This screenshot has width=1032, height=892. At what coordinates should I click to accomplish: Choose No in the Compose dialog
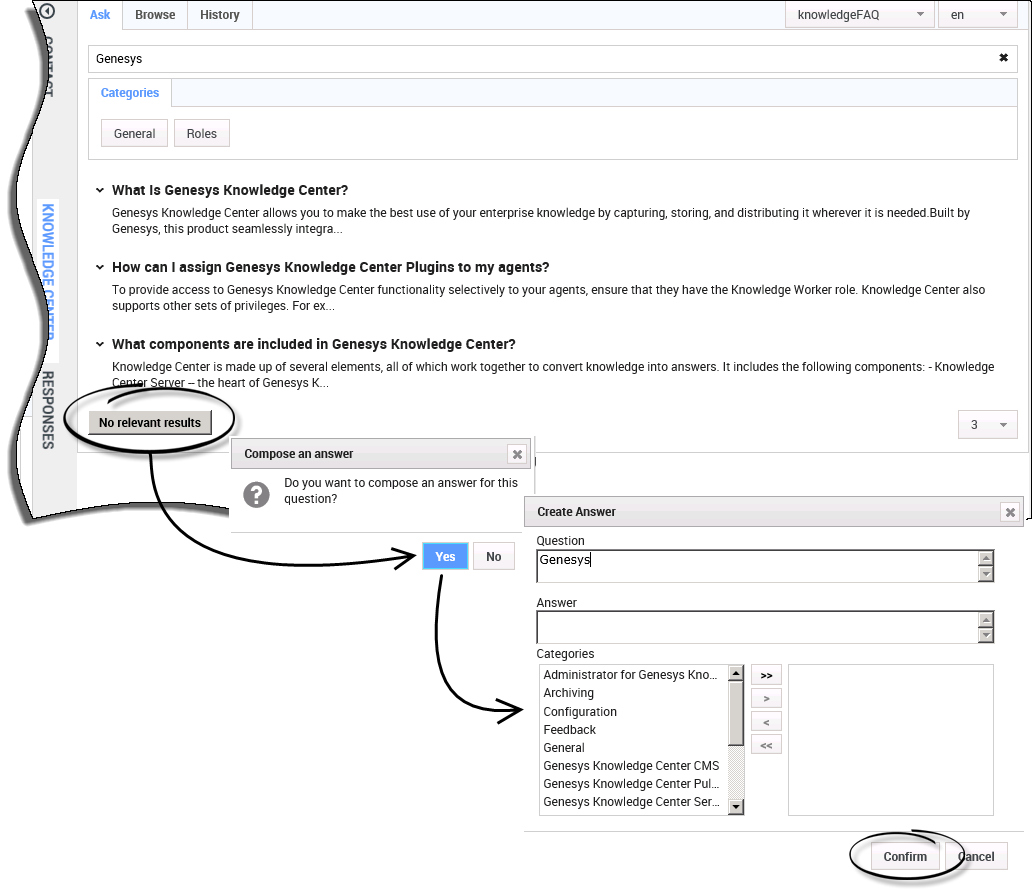click(x=494, y=556)
